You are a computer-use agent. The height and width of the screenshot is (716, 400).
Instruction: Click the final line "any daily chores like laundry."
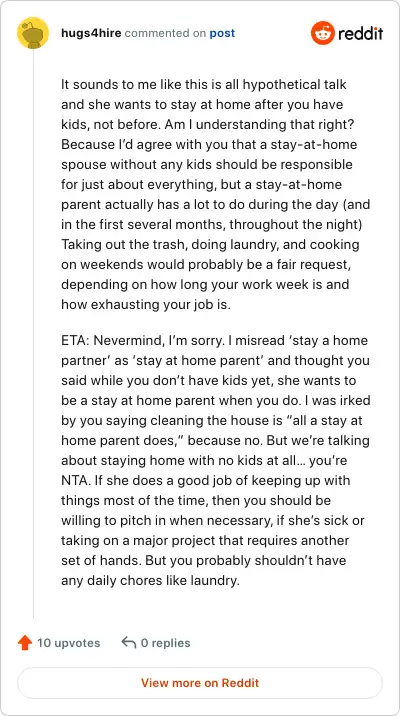click(x=150, y=581)
